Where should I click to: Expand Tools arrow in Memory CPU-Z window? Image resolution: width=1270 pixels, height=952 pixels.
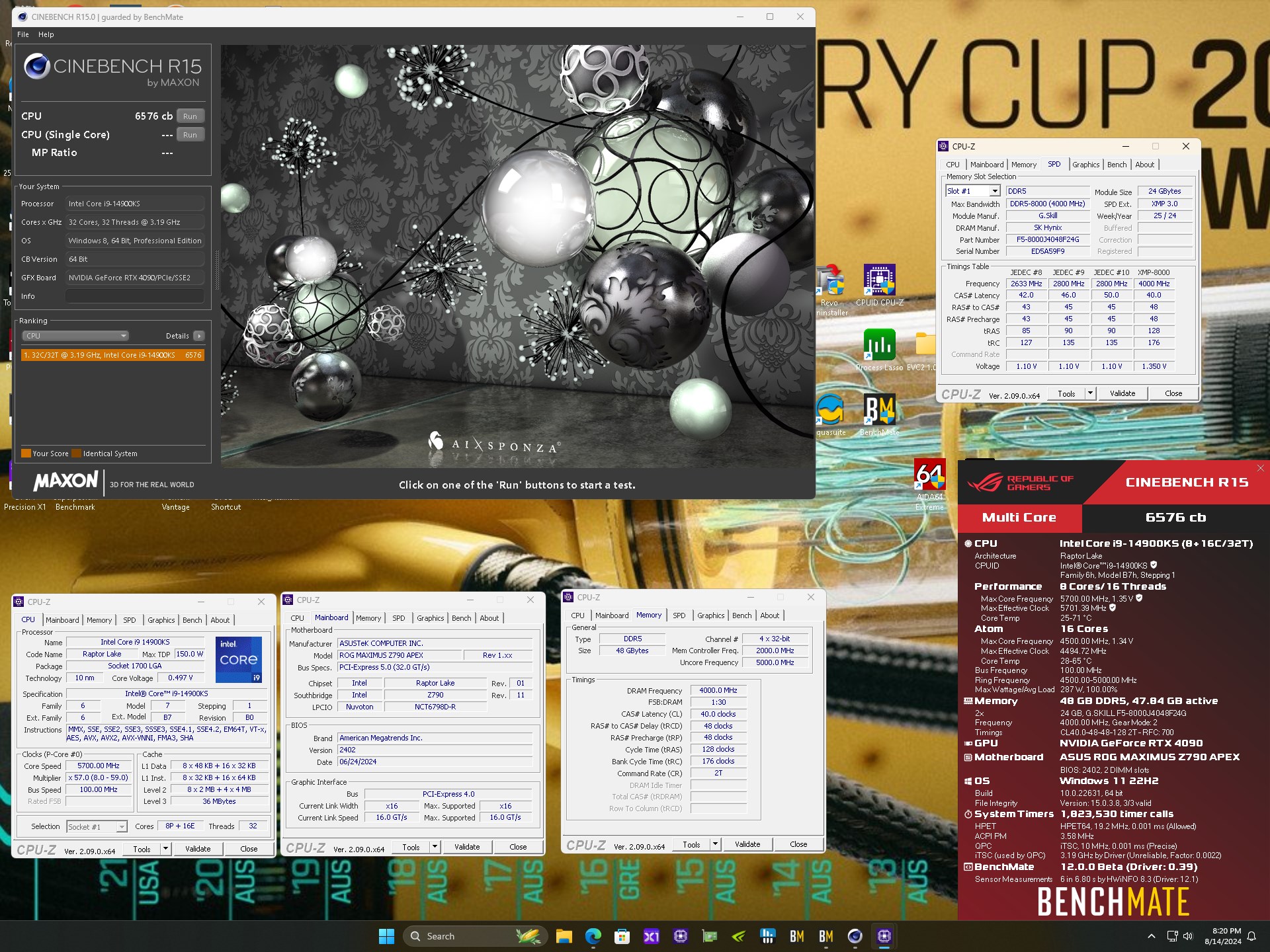point(715,844)
